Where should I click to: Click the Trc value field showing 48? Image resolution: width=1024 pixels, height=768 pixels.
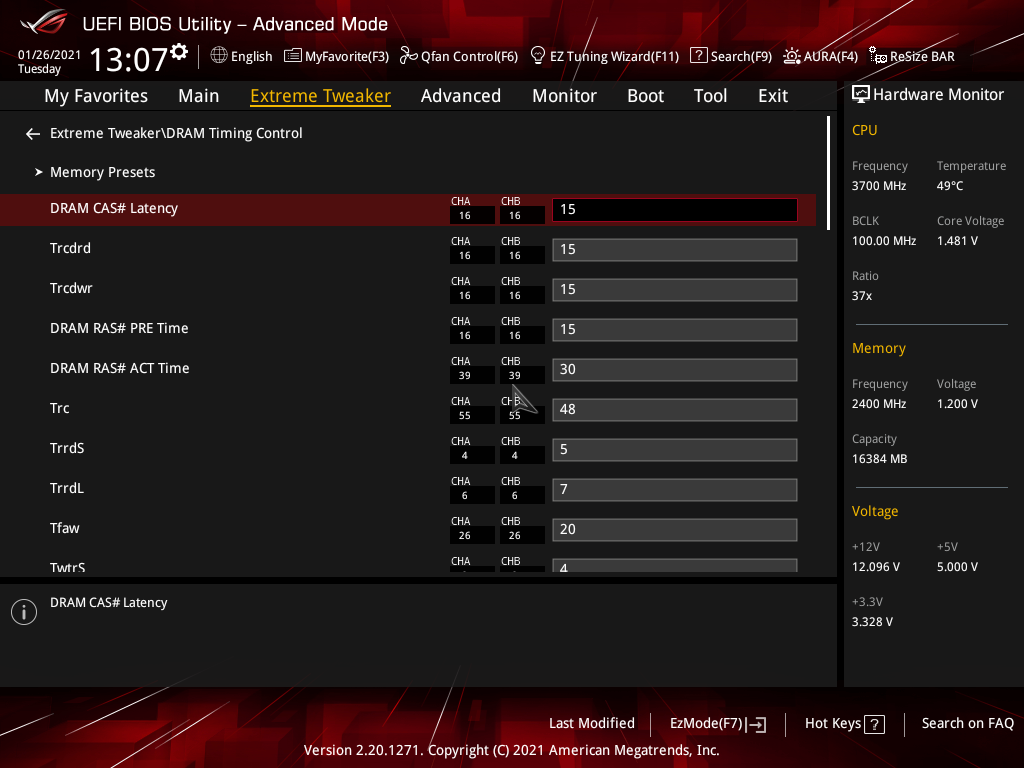(x=675, y=409)
